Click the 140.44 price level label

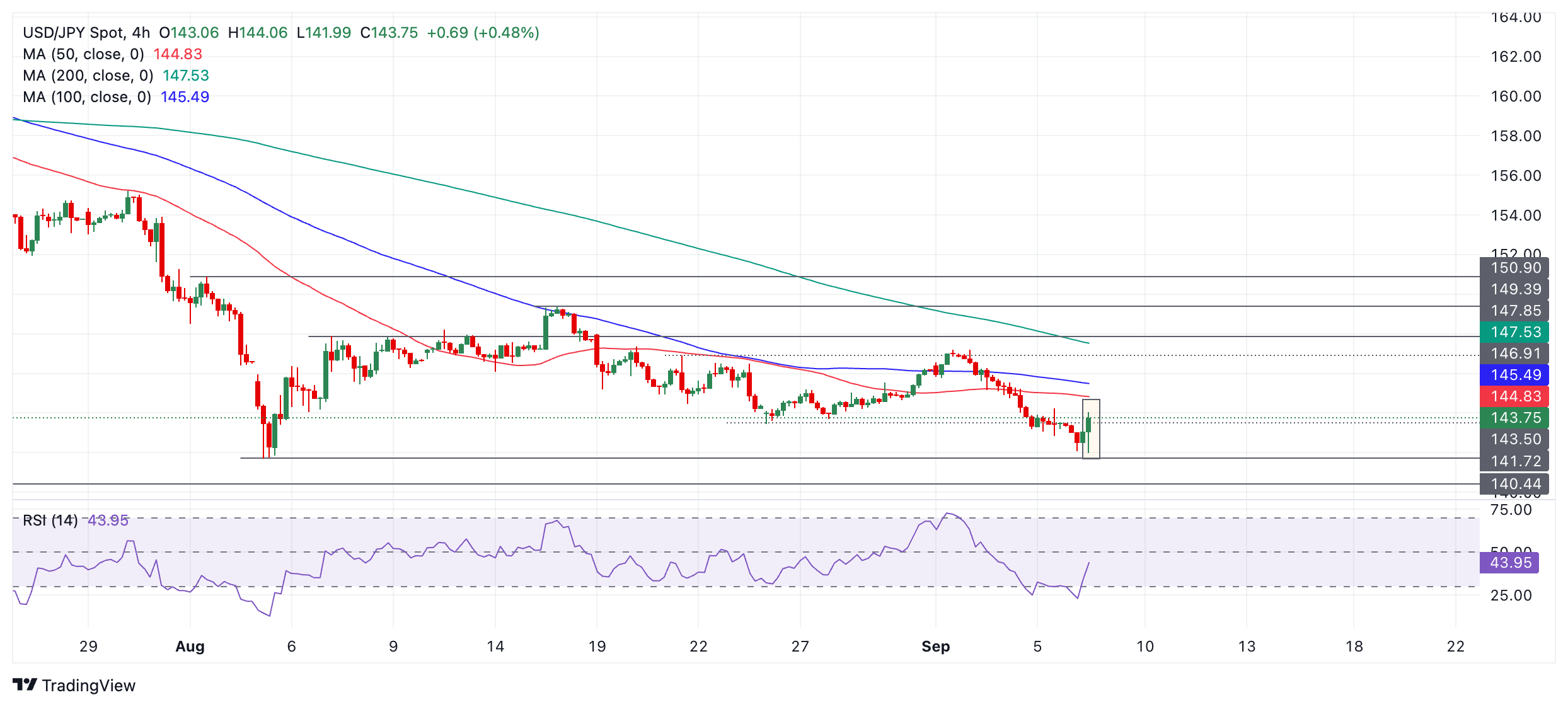(1514, 484)
